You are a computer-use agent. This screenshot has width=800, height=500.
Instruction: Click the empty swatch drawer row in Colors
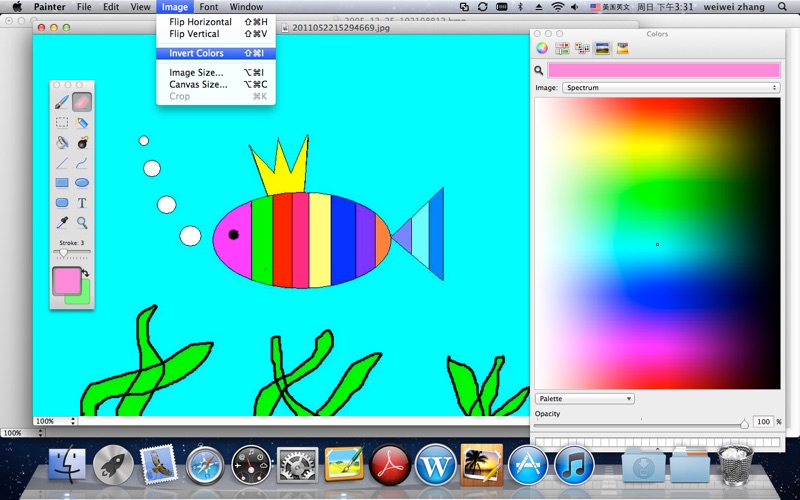point(658,442)
